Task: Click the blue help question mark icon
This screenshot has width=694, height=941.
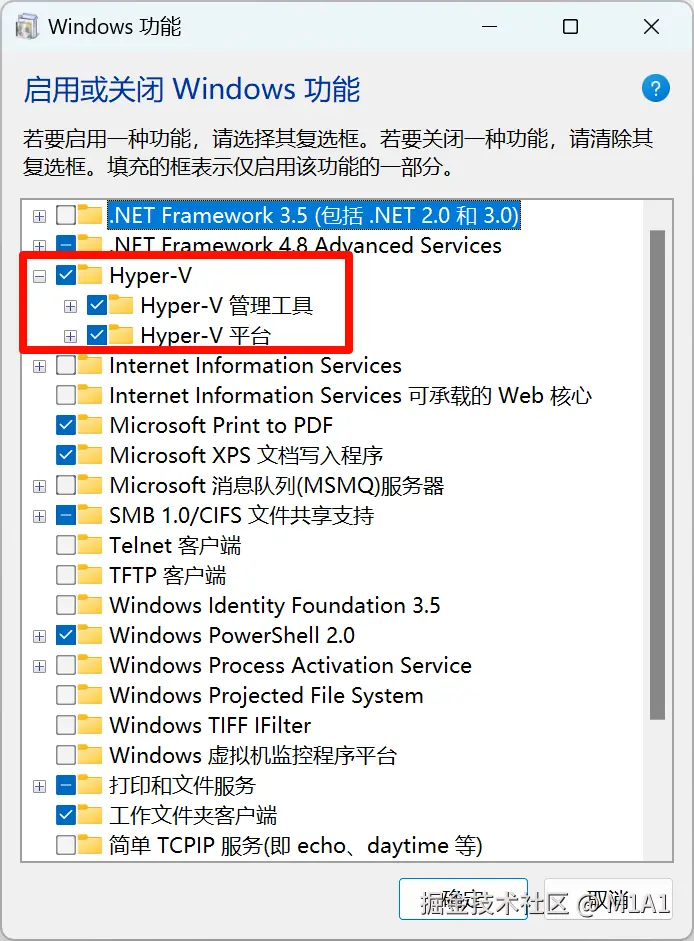Action: point(655,88)
